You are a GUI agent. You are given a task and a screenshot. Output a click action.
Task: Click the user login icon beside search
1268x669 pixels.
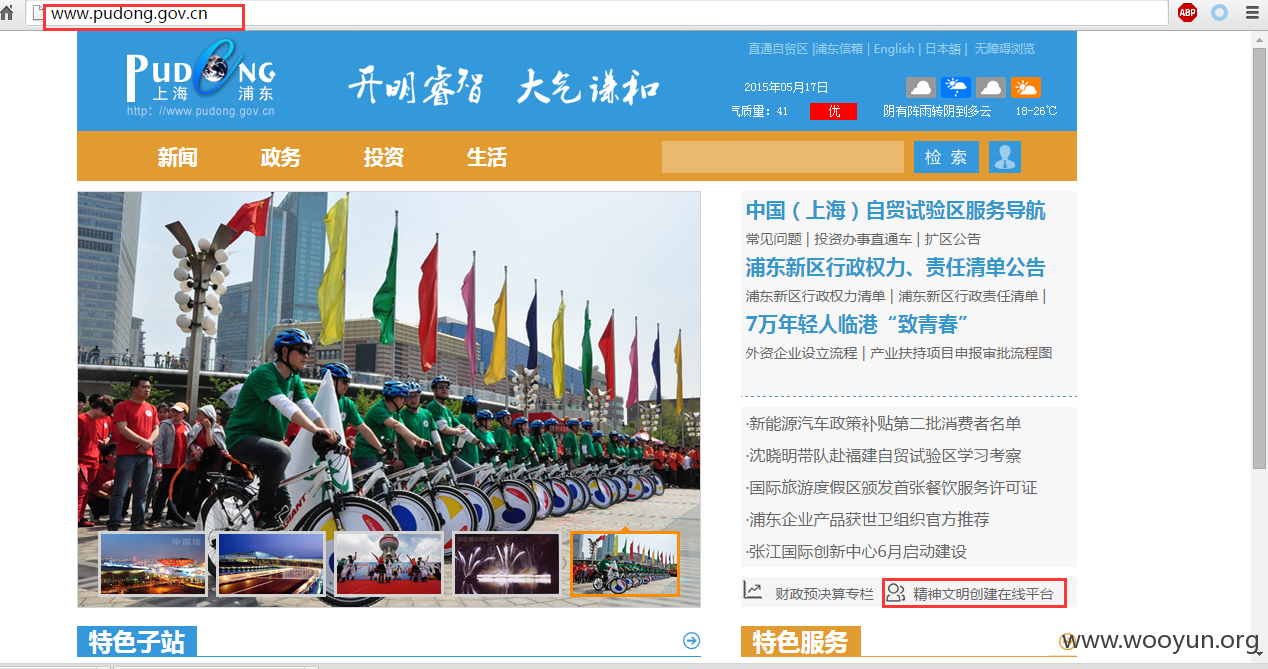[x=1005, y=157]
